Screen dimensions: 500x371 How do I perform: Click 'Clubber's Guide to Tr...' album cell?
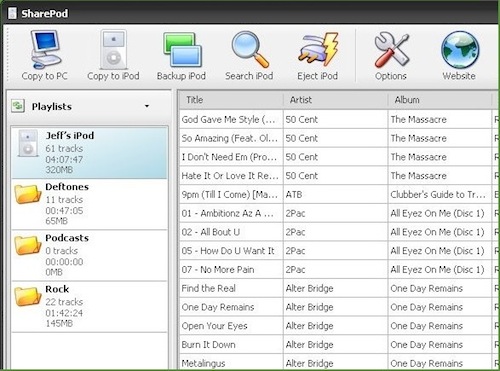point(440,194)
